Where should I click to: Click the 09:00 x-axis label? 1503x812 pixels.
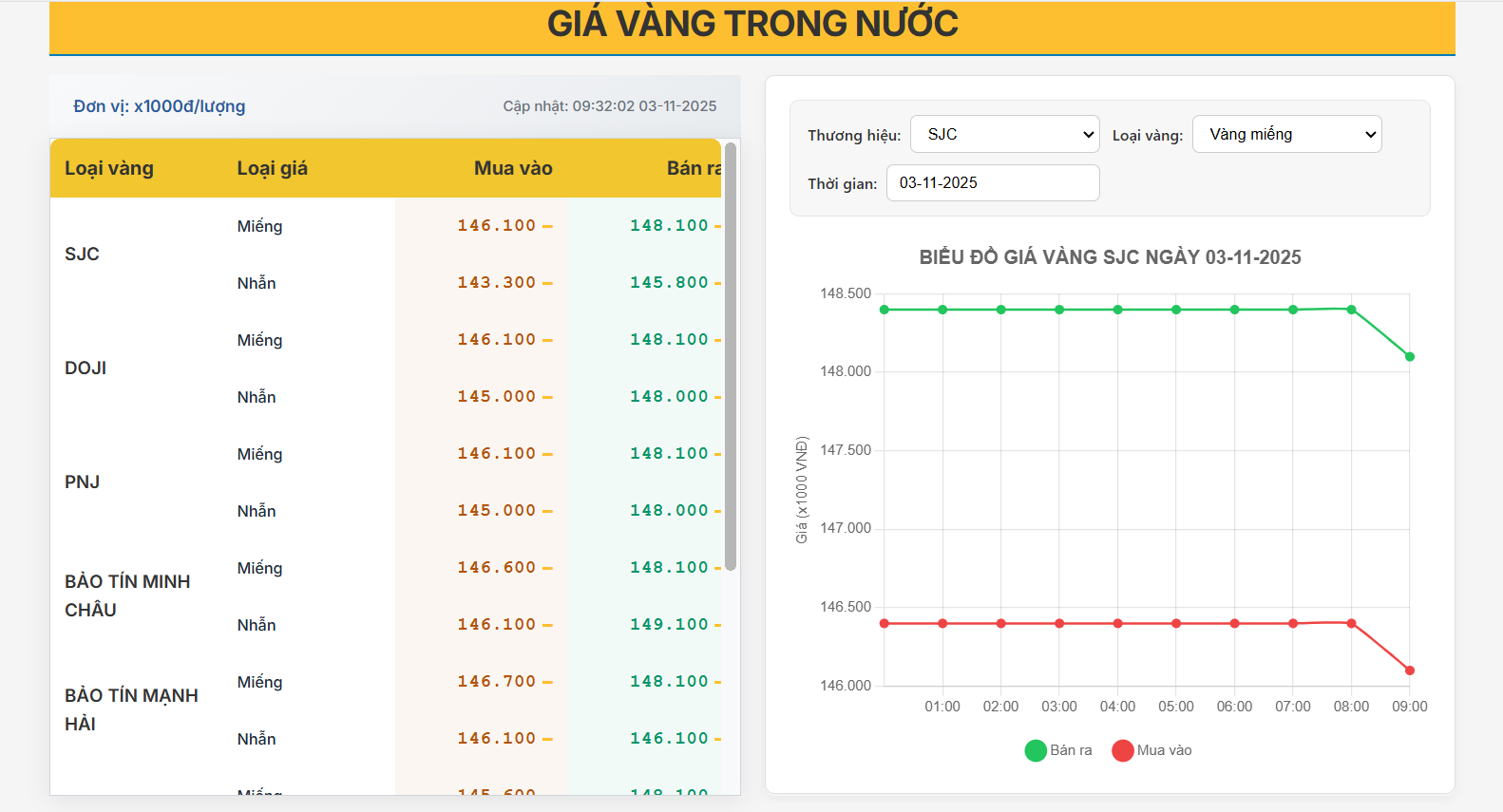click(x=1410, y=707)
